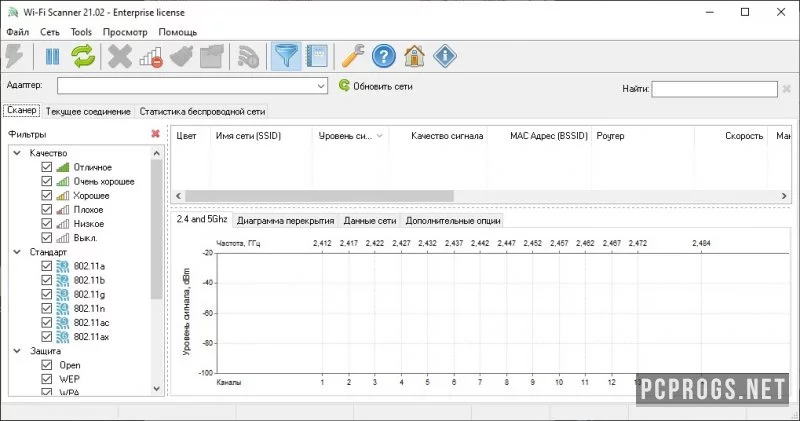
Task: Click the signal bars remove icon
Action: click(x=151, y=56)
